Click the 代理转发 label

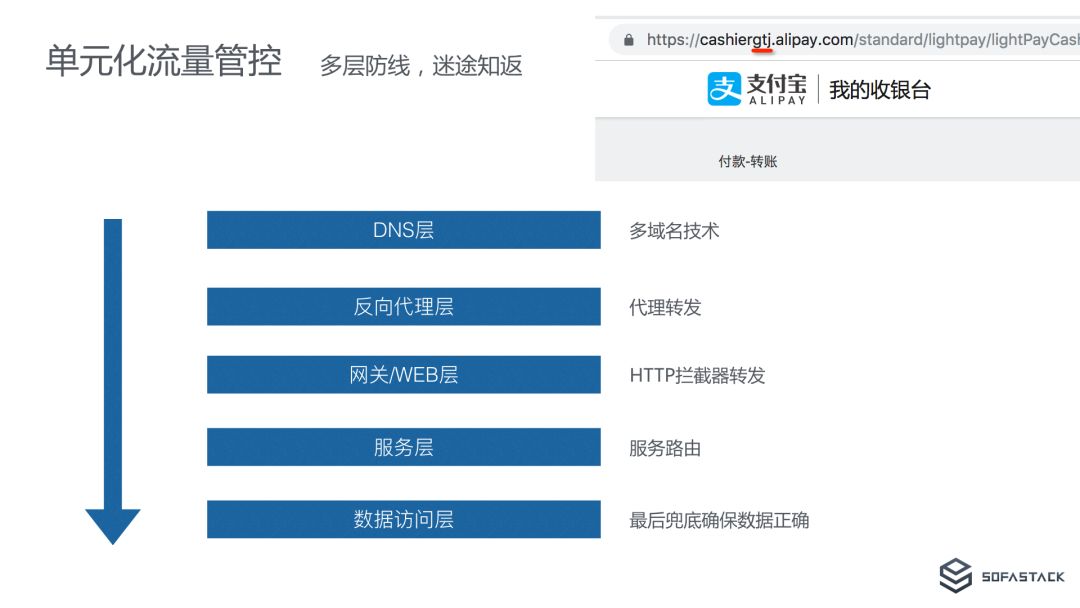point(665,307)
